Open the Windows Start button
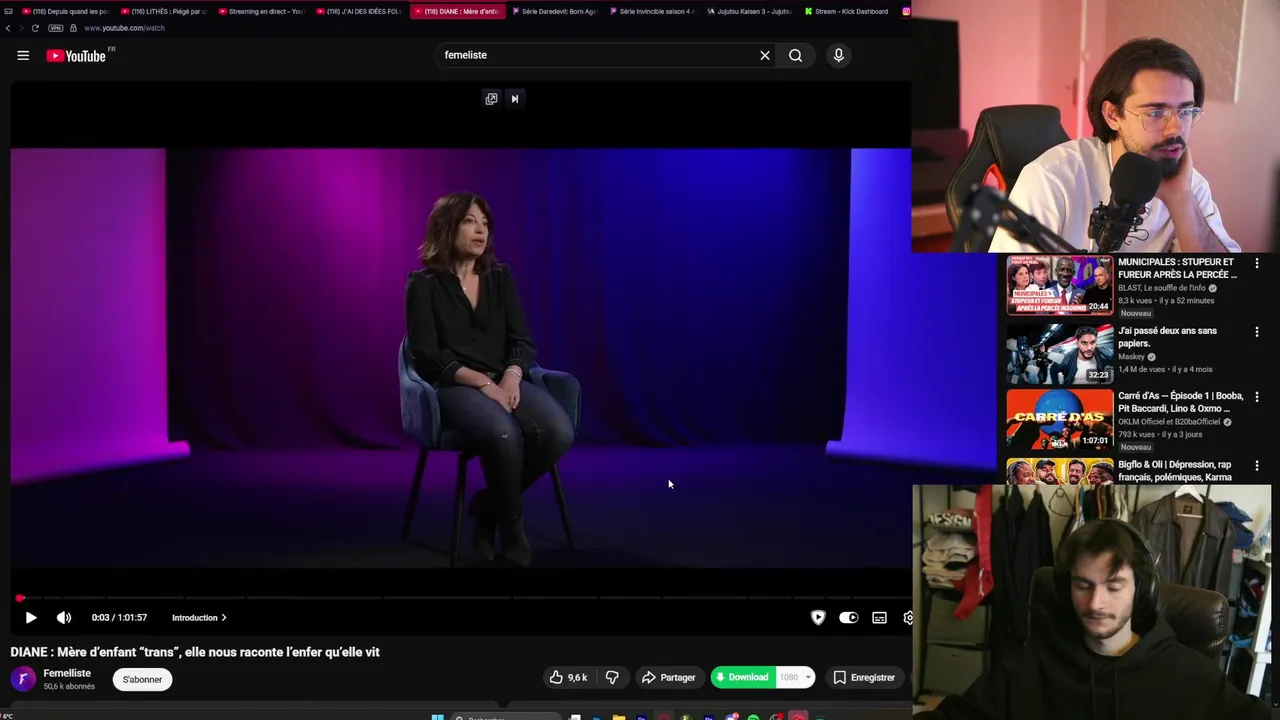 [x=437, y=716]
